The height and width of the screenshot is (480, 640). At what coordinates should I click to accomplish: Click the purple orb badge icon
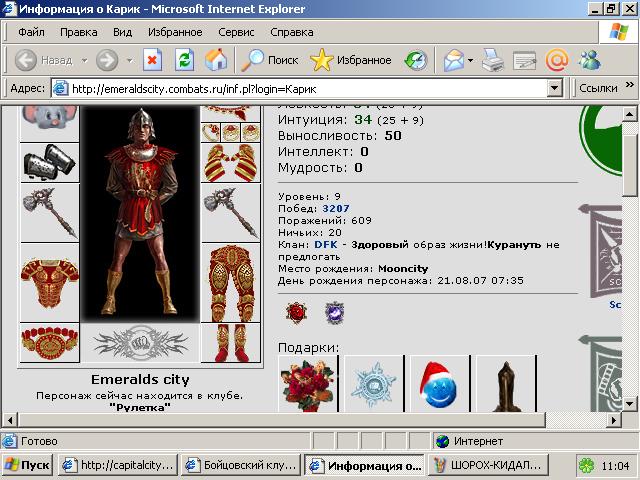click(x=335, y=313)
